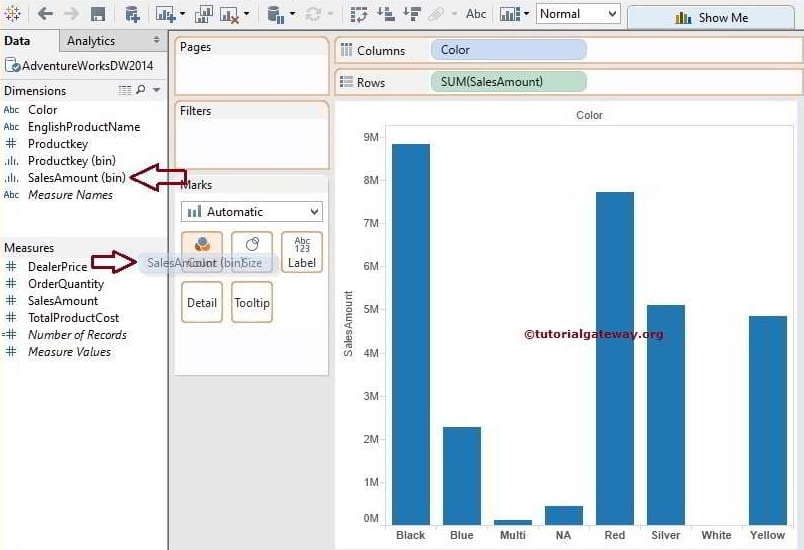Viewport: 804px width, 550px height.
Task: Select the EnglishProductName dimension field
Action: 84,127
